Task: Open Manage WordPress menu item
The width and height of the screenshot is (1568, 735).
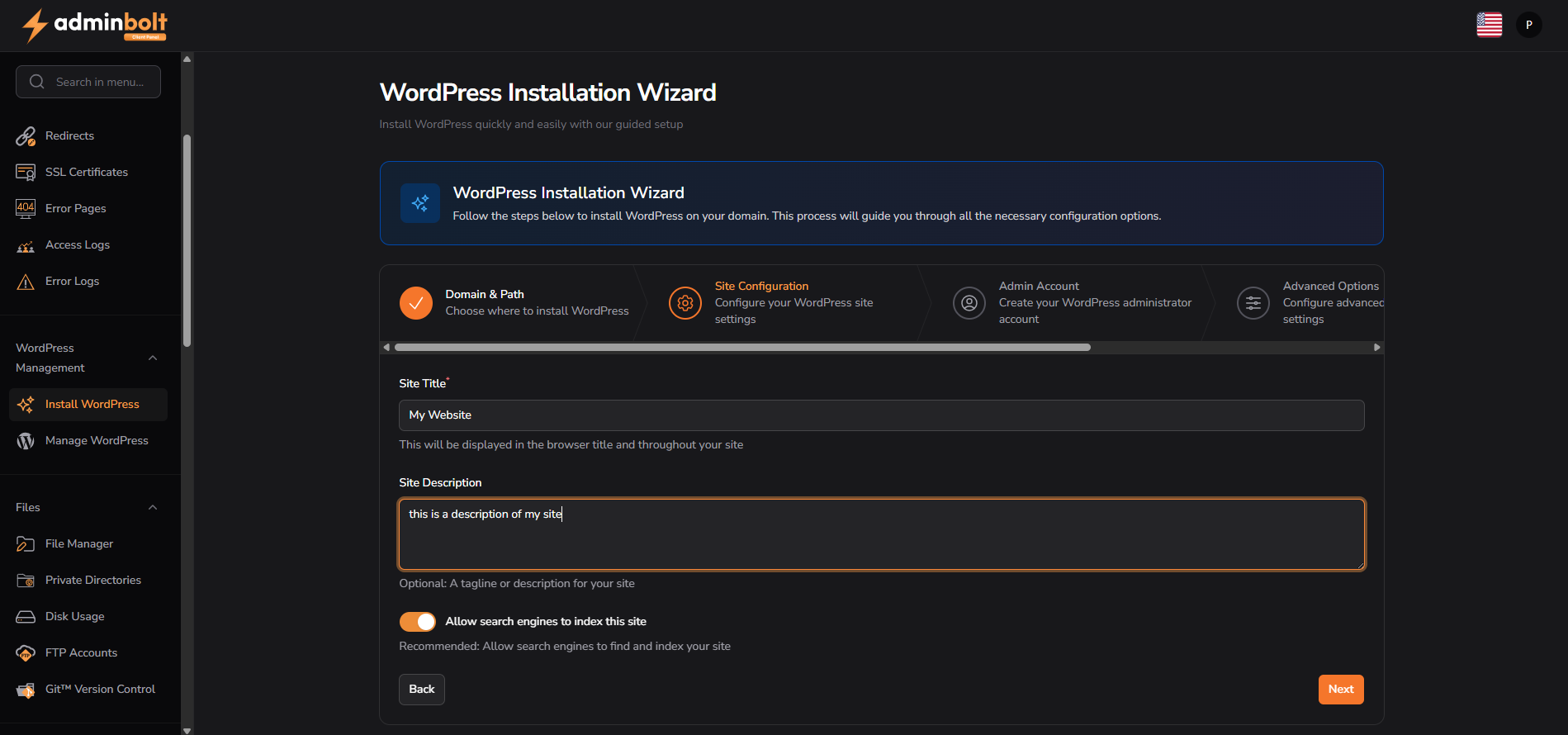Action: pyautogui.click(x=88, y=441)
